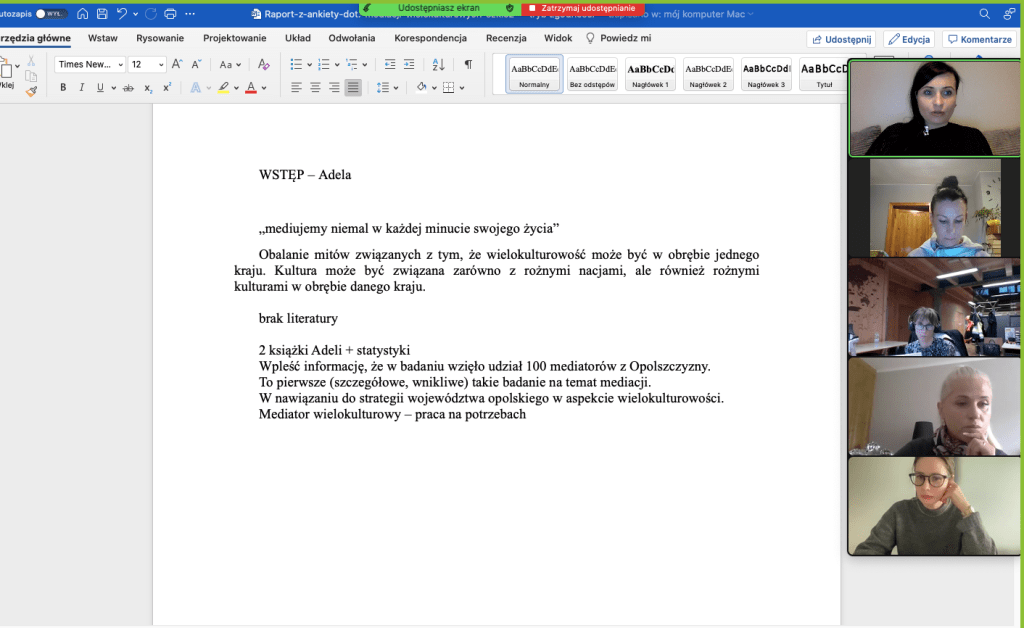Increase indent of the paragraph
The image size is (1024, 628).
pyautogui.click(x=409, y=64)
